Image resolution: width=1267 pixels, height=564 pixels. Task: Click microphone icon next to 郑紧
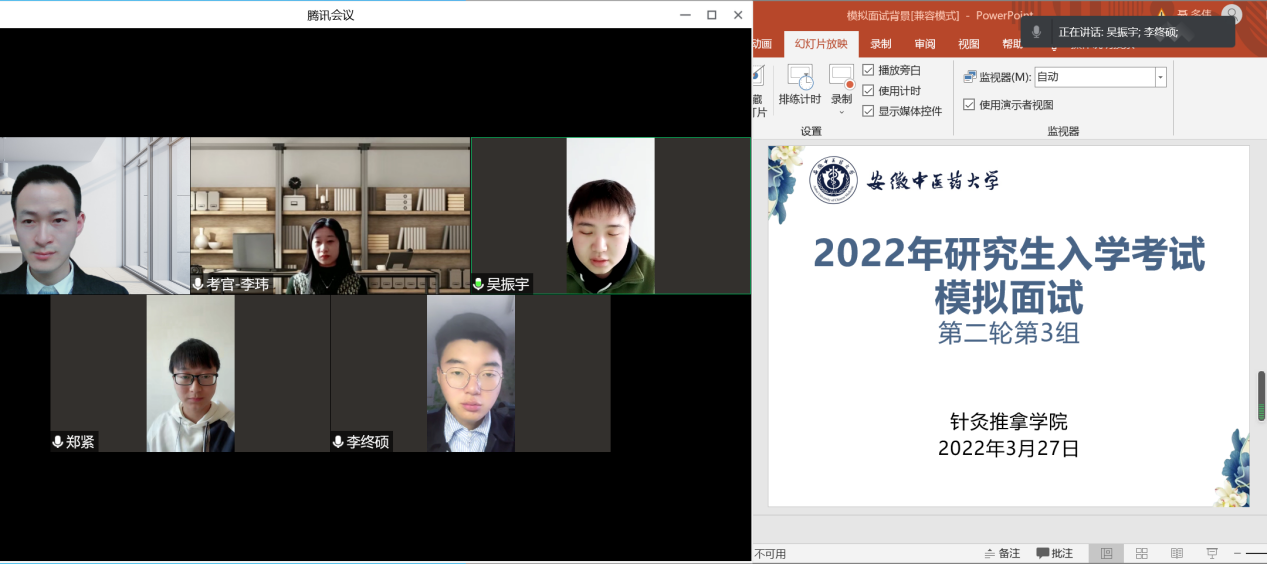click(58, 442)
